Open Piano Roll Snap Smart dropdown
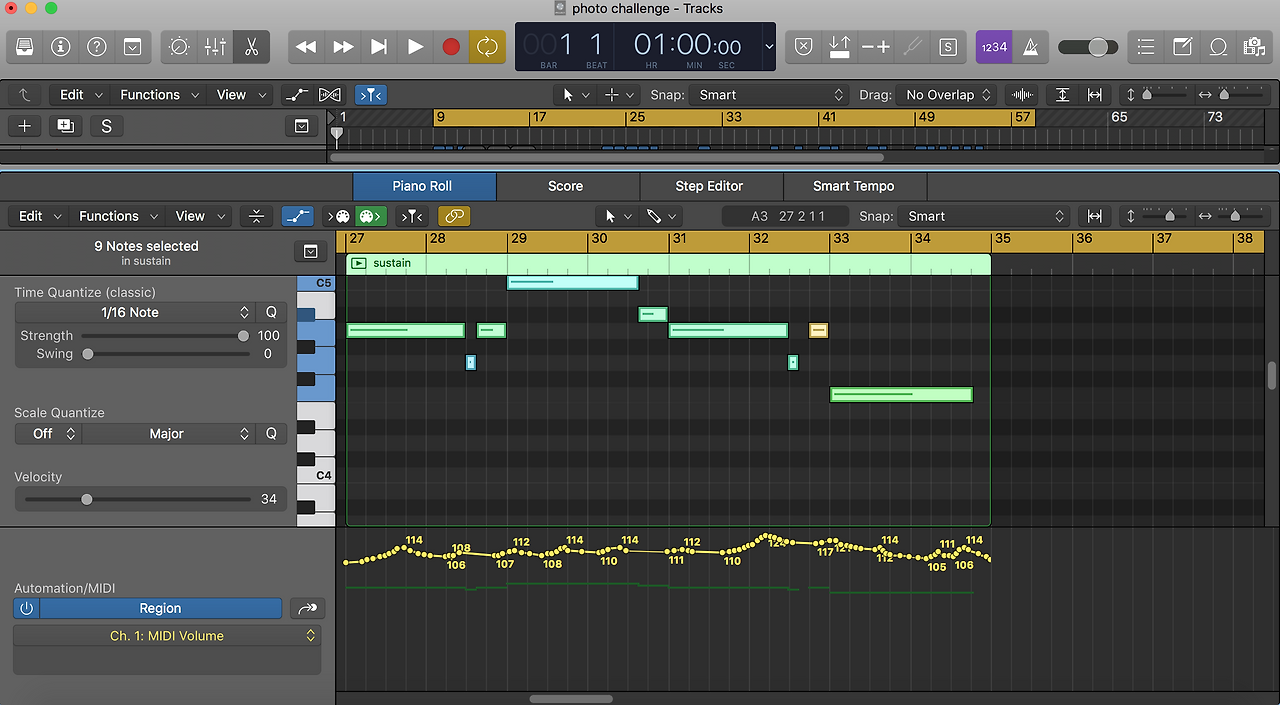This screenshot has width=1280, height=705. pyautogui.click(x=984, y=216)
